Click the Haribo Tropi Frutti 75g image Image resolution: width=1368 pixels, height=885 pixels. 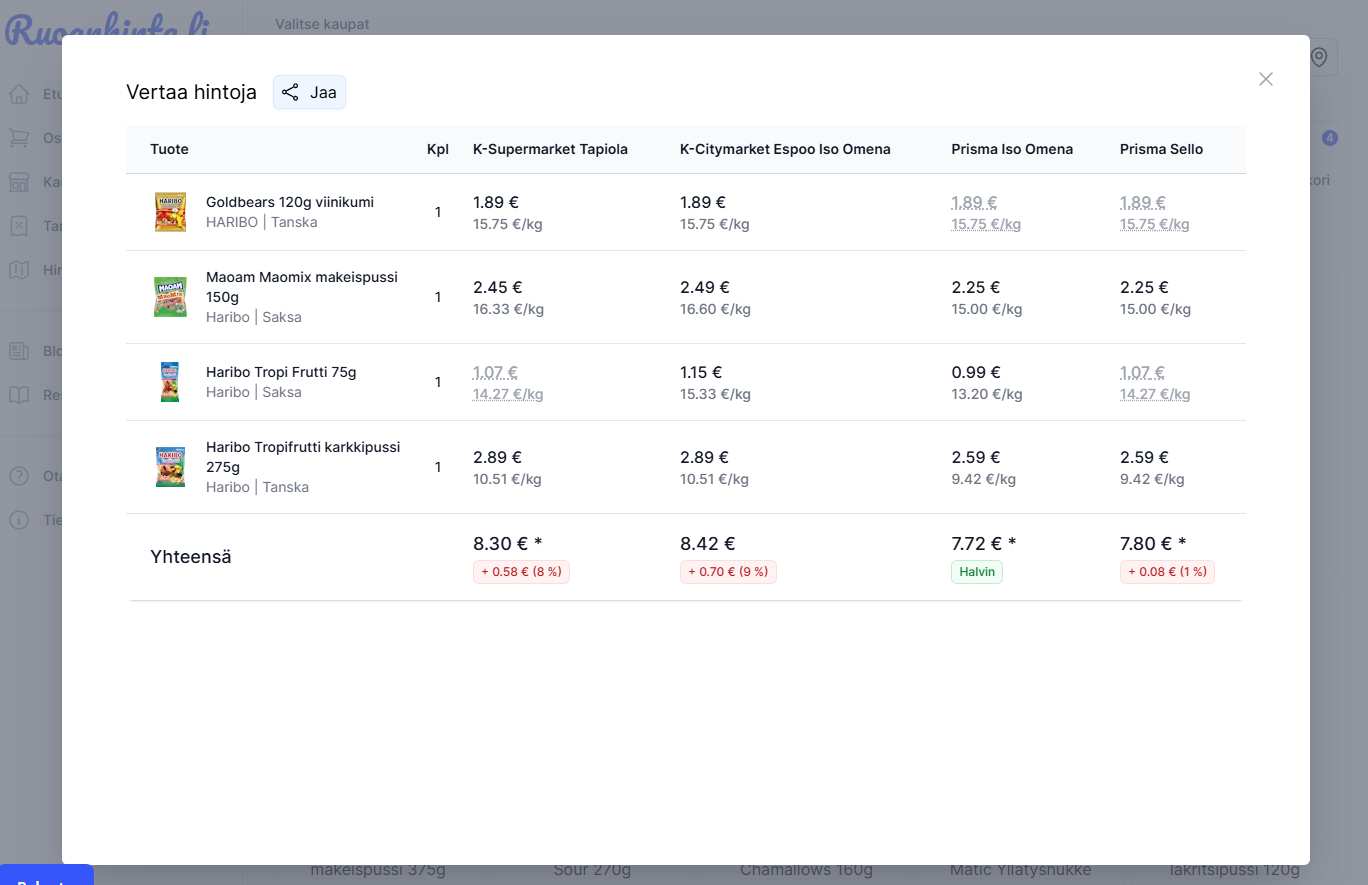[170, 382]
